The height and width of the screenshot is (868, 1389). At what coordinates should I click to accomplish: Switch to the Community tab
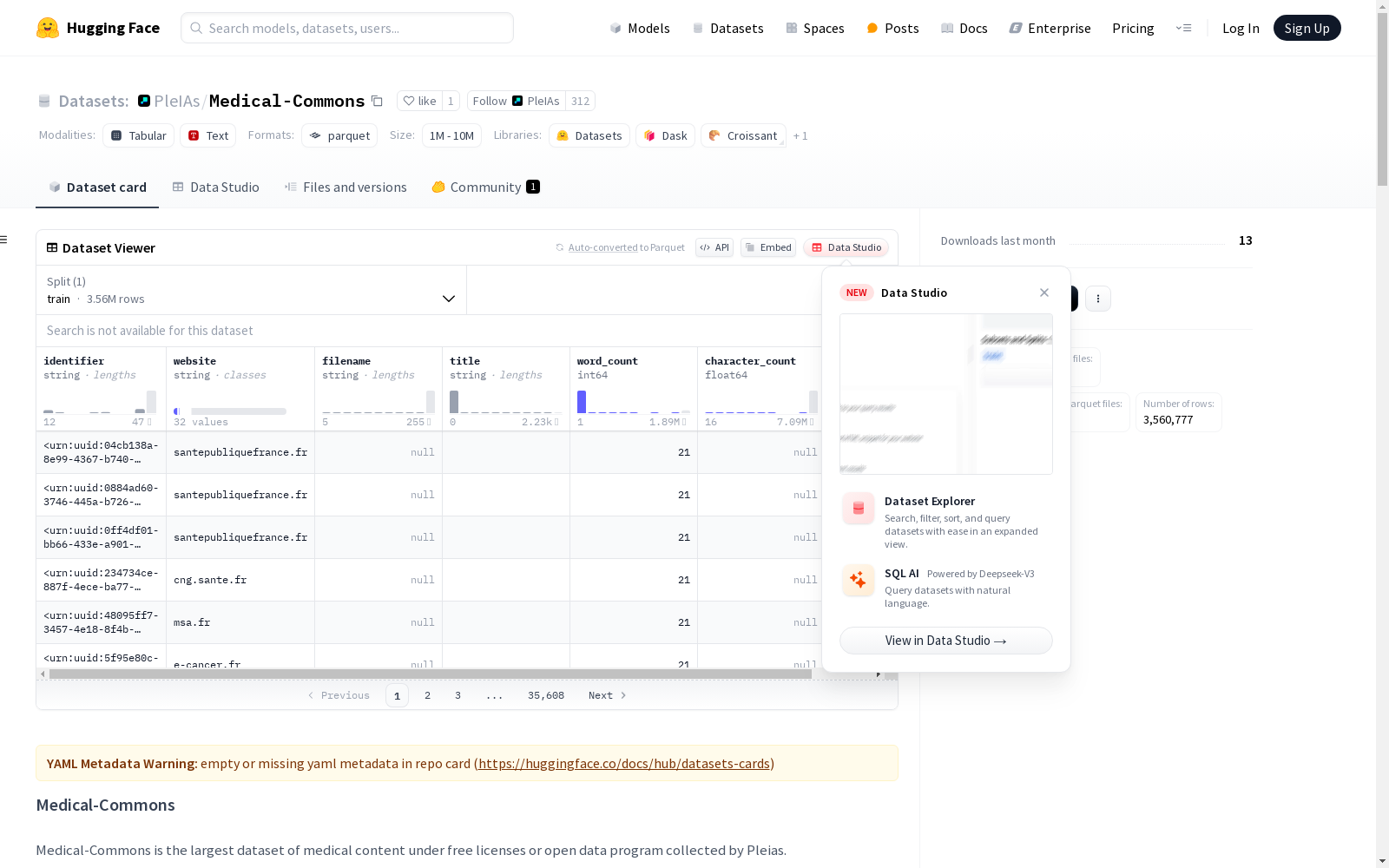point(485,187)
